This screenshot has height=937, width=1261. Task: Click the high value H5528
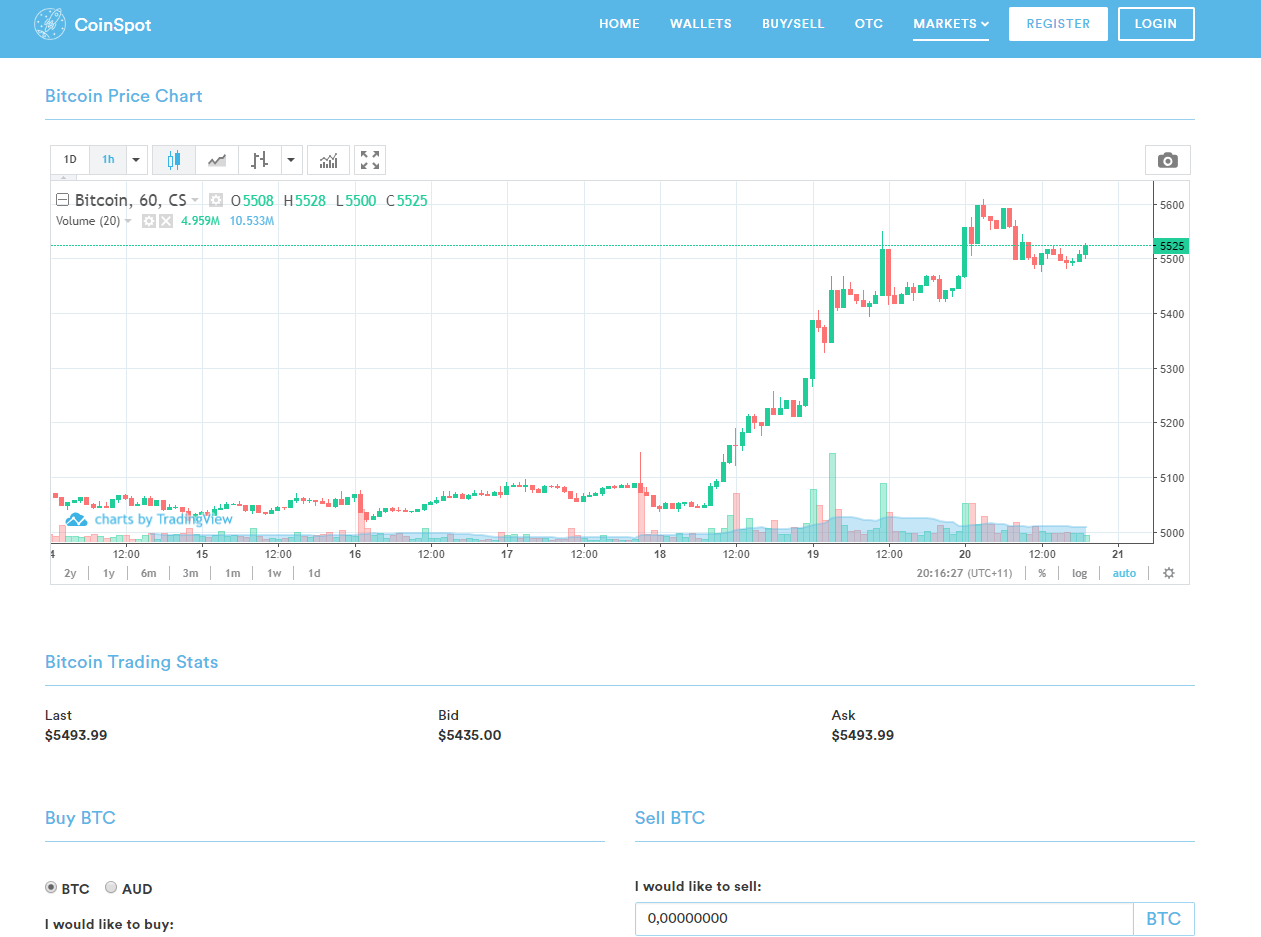305,201
